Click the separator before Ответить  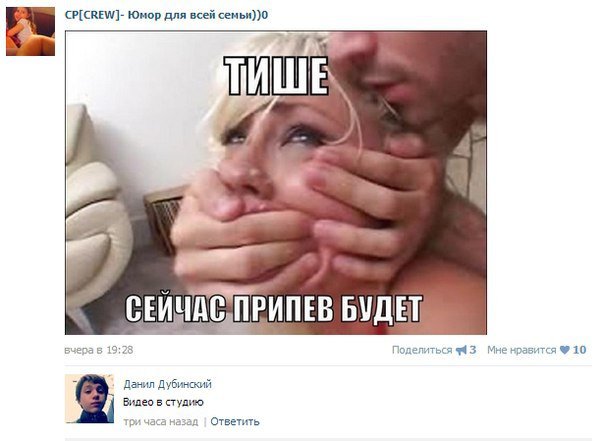pyautogui.click(x=205, y=422)
